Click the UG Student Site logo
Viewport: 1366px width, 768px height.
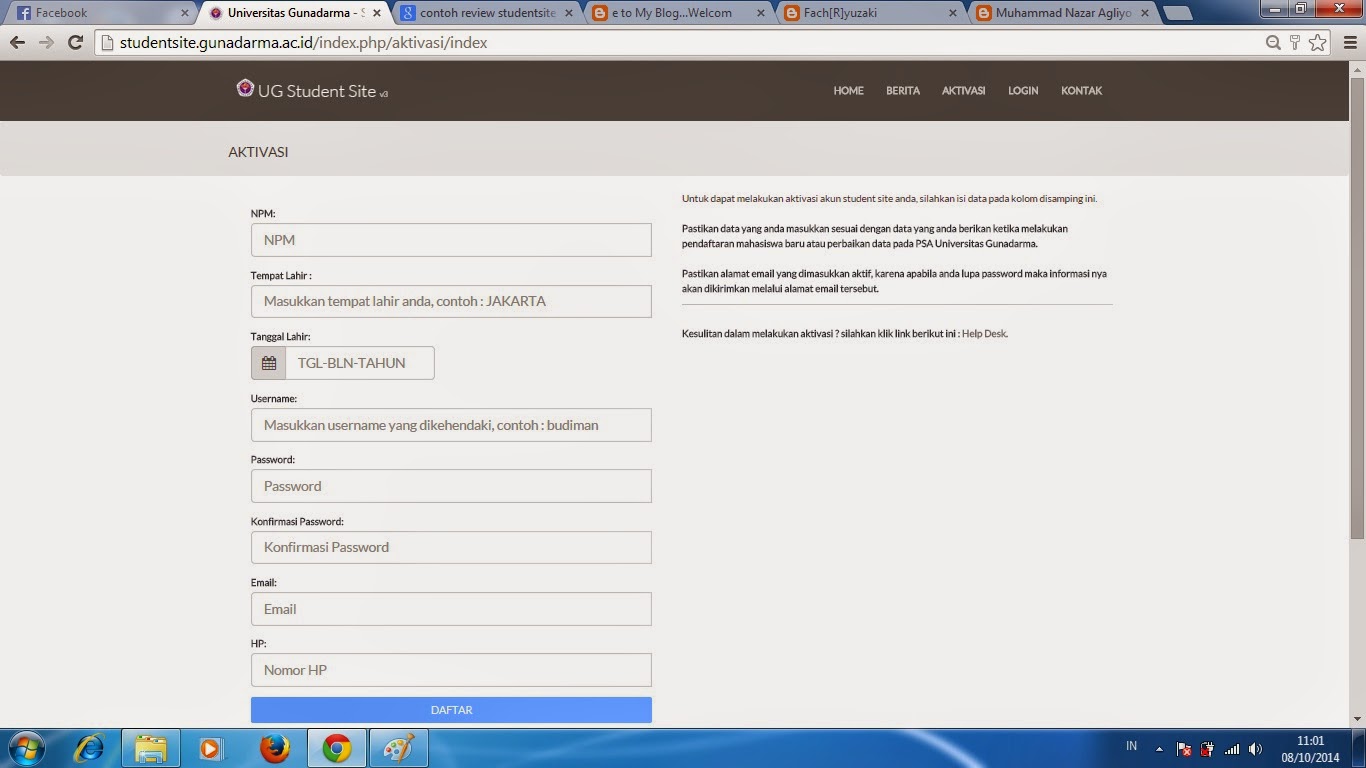[x=245, y=88]
